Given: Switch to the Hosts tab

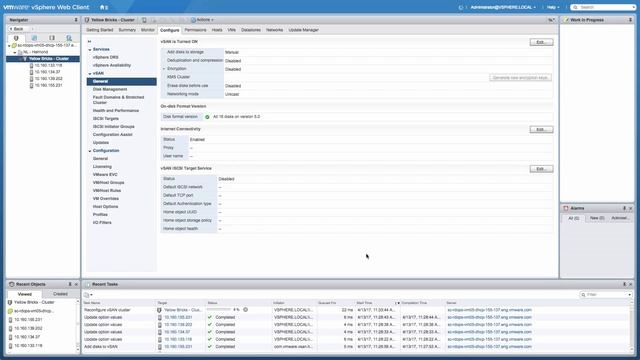Looking at the screenshot, I should (217, 30).
